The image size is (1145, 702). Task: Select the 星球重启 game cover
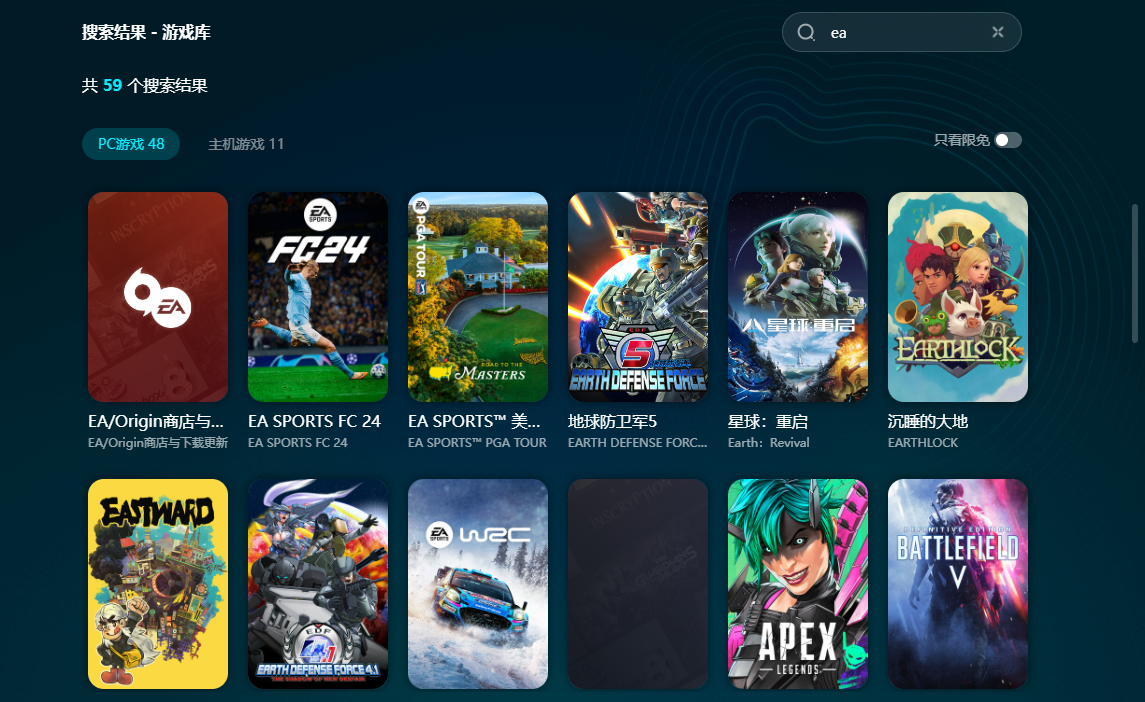pyautogui.click(x=798, y=297)
